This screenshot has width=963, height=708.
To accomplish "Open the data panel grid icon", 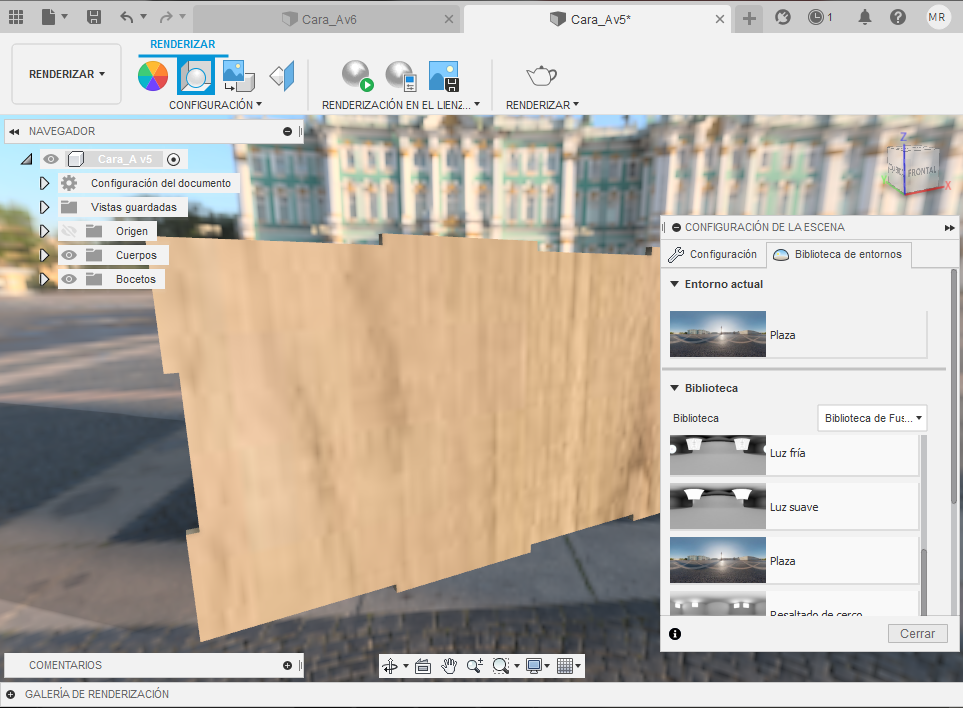I will [x=16, y=17].
